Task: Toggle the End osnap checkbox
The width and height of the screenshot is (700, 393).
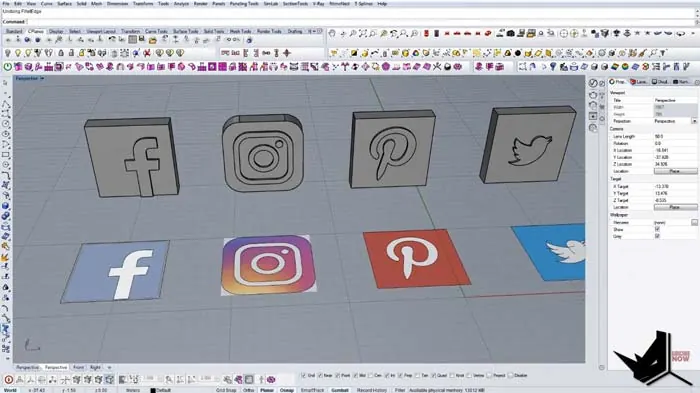Action: point(304,376)
